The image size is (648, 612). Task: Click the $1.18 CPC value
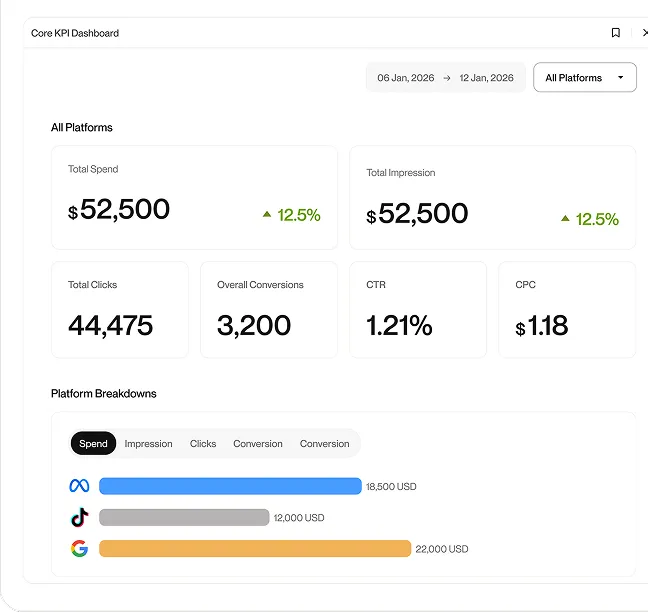point(542,326)
